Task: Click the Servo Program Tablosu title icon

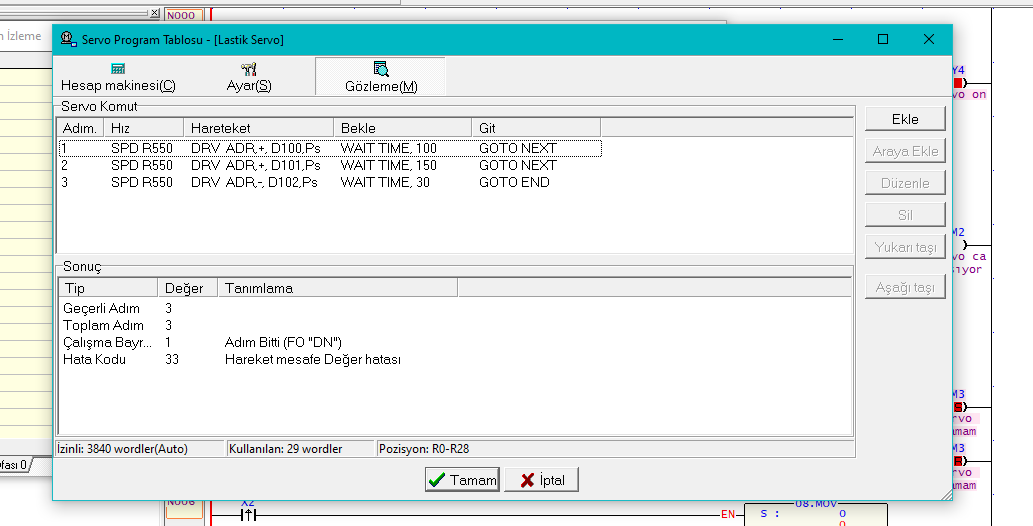Action: (x=68, y=39)
